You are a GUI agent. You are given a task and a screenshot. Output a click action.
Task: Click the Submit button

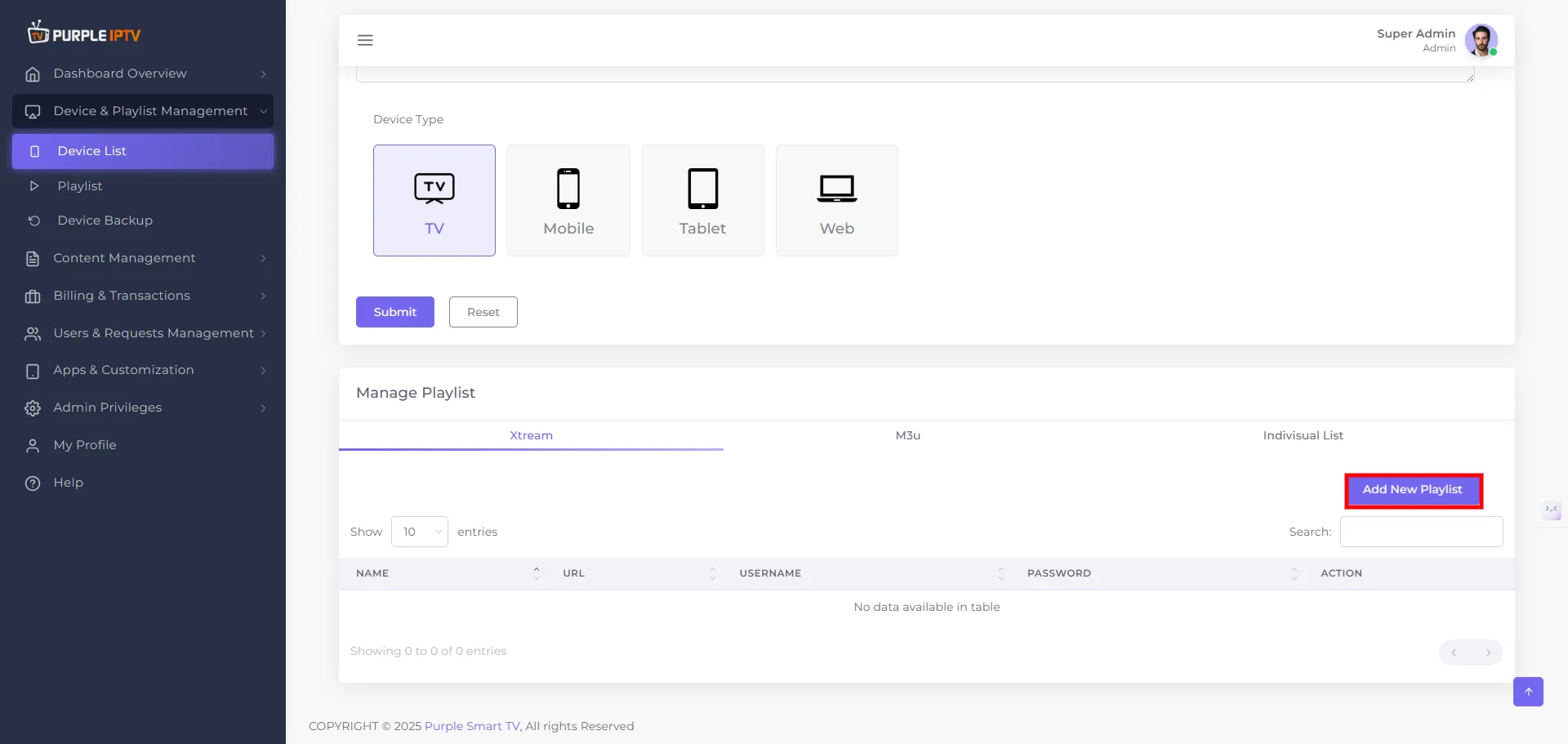[395, 312]
